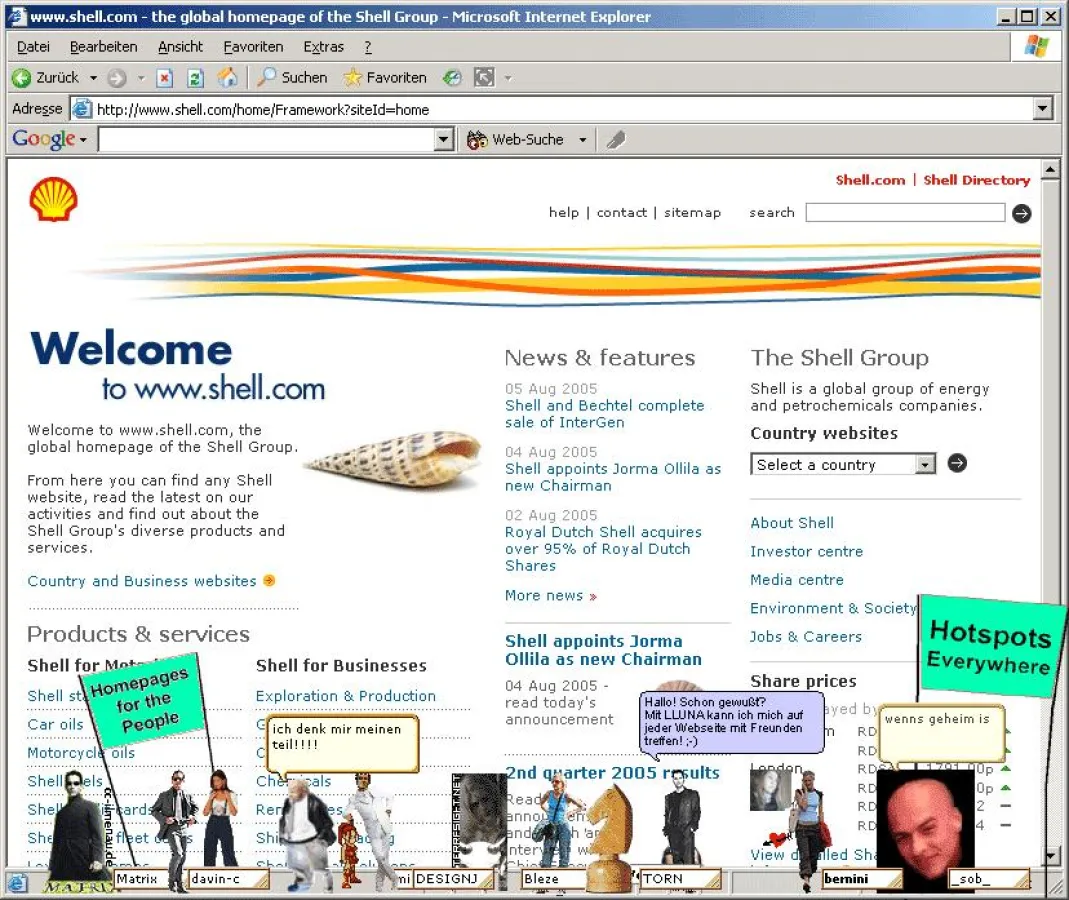
Task: Click the highlighter icon on the Google toolbar
Action: click(x=614, y=139)
